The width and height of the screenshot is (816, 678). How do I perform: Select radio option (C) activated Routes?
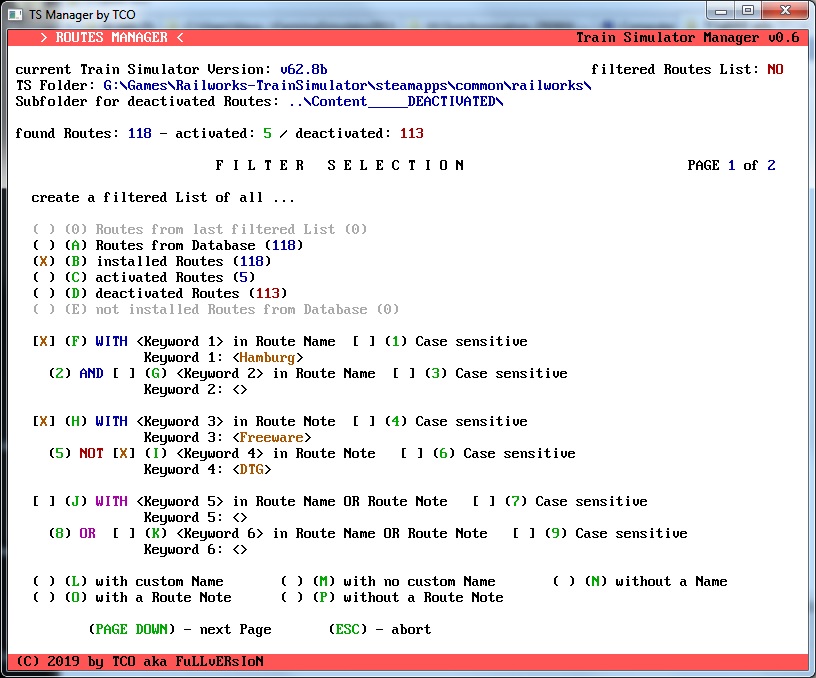pyautogui.click(x=44, y=277)
